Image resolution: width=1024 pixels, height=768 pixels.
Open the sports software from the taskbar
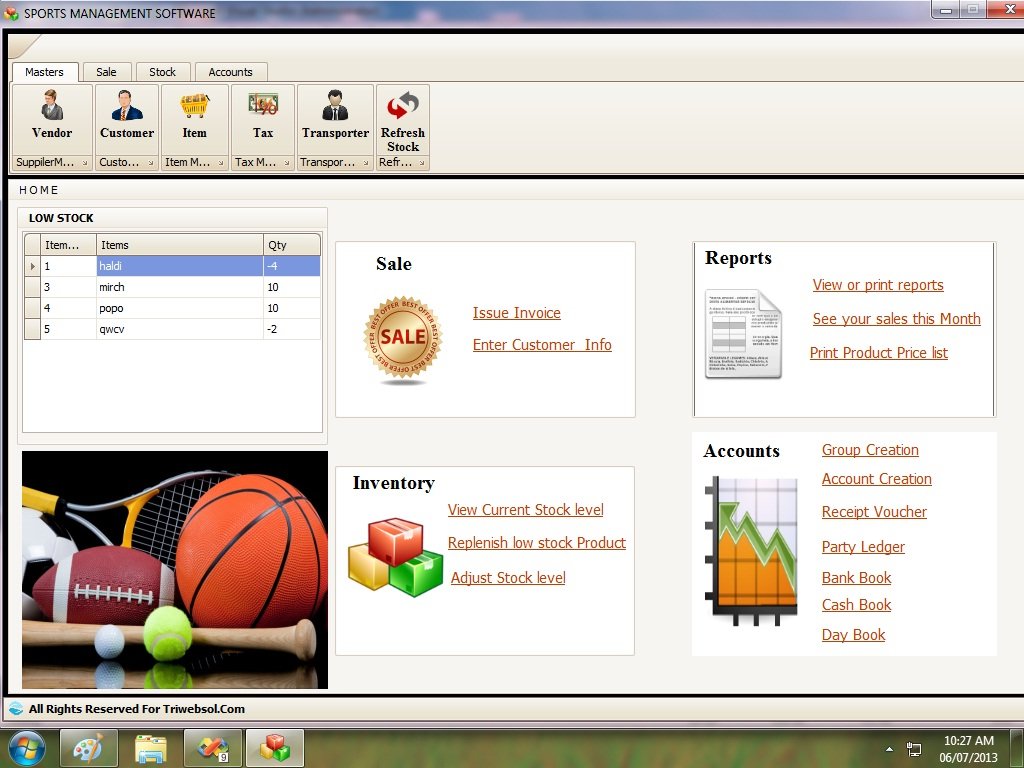274,747
